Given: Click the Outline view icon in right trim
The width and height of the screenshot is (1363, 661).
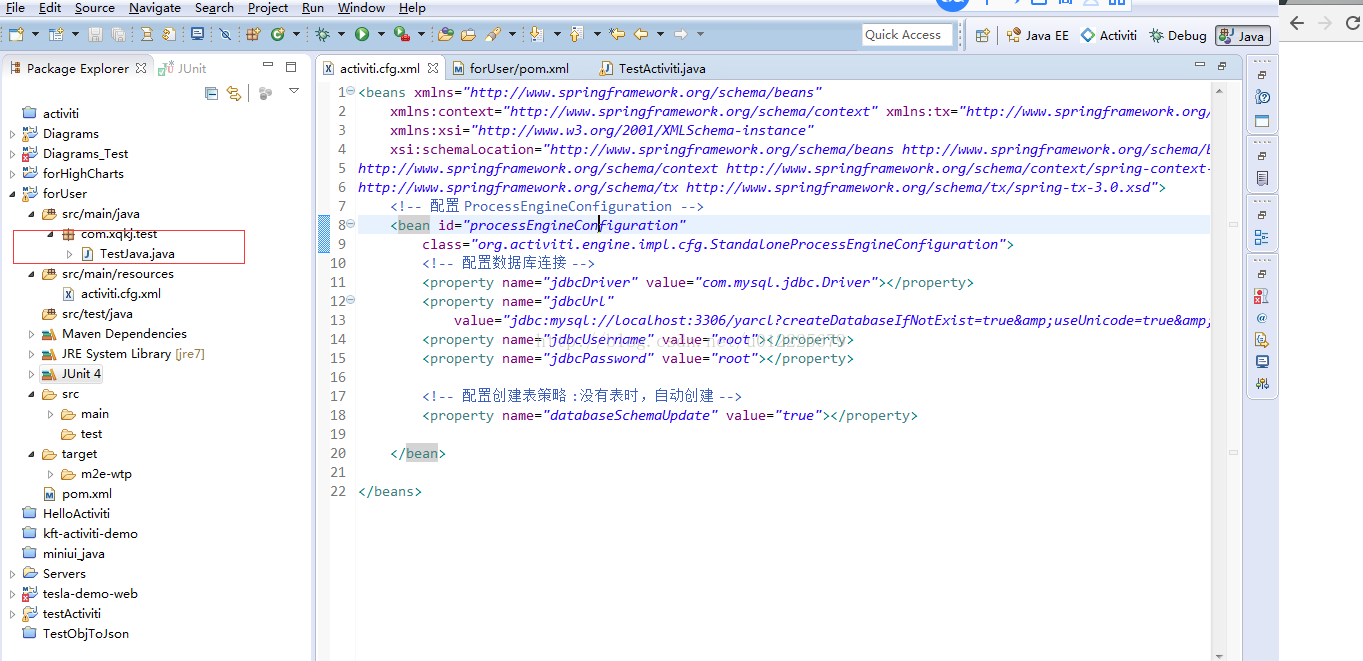Looking at the screenshot, I should pyautogui.click(x=1262, y=238).
